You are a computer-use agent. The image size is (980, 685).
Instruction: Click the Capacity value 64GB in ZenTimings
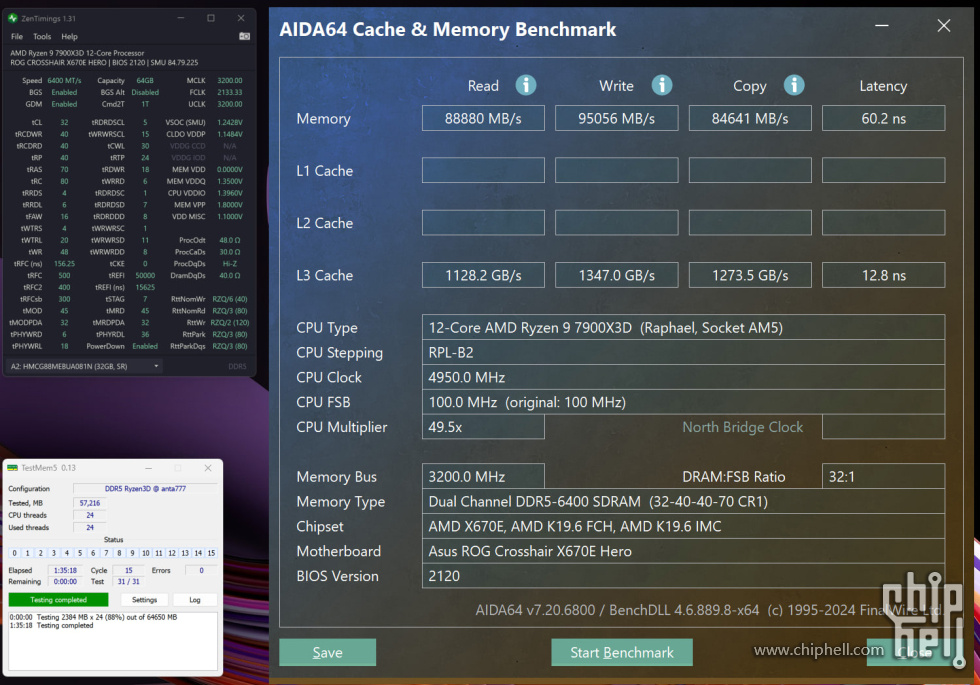tap(145, 81)
